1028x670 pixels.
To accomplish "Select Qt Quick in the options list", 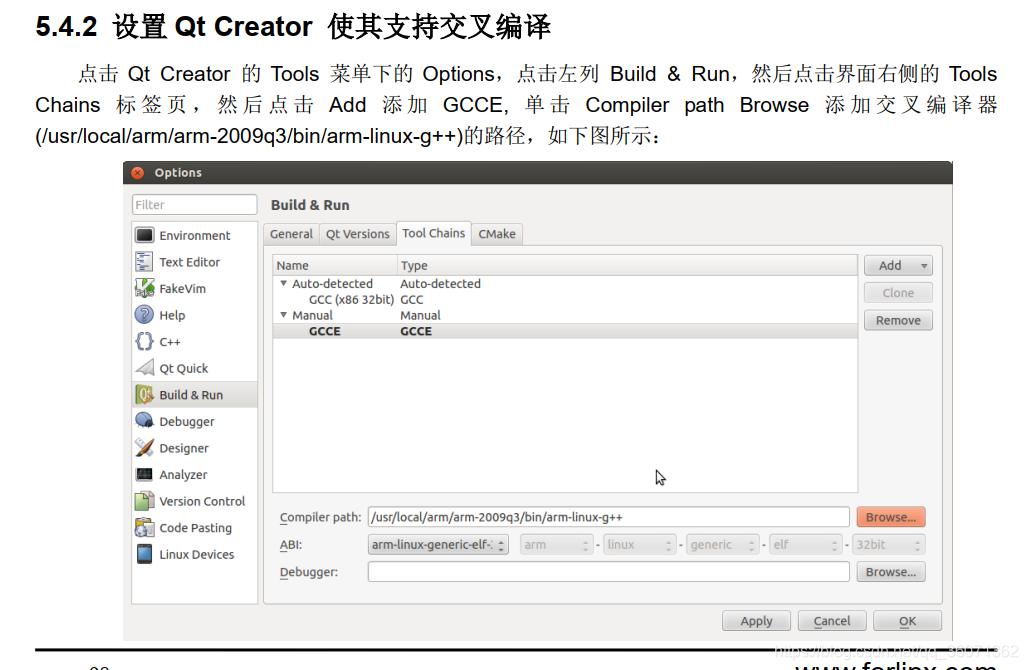I will click(194, 368).
